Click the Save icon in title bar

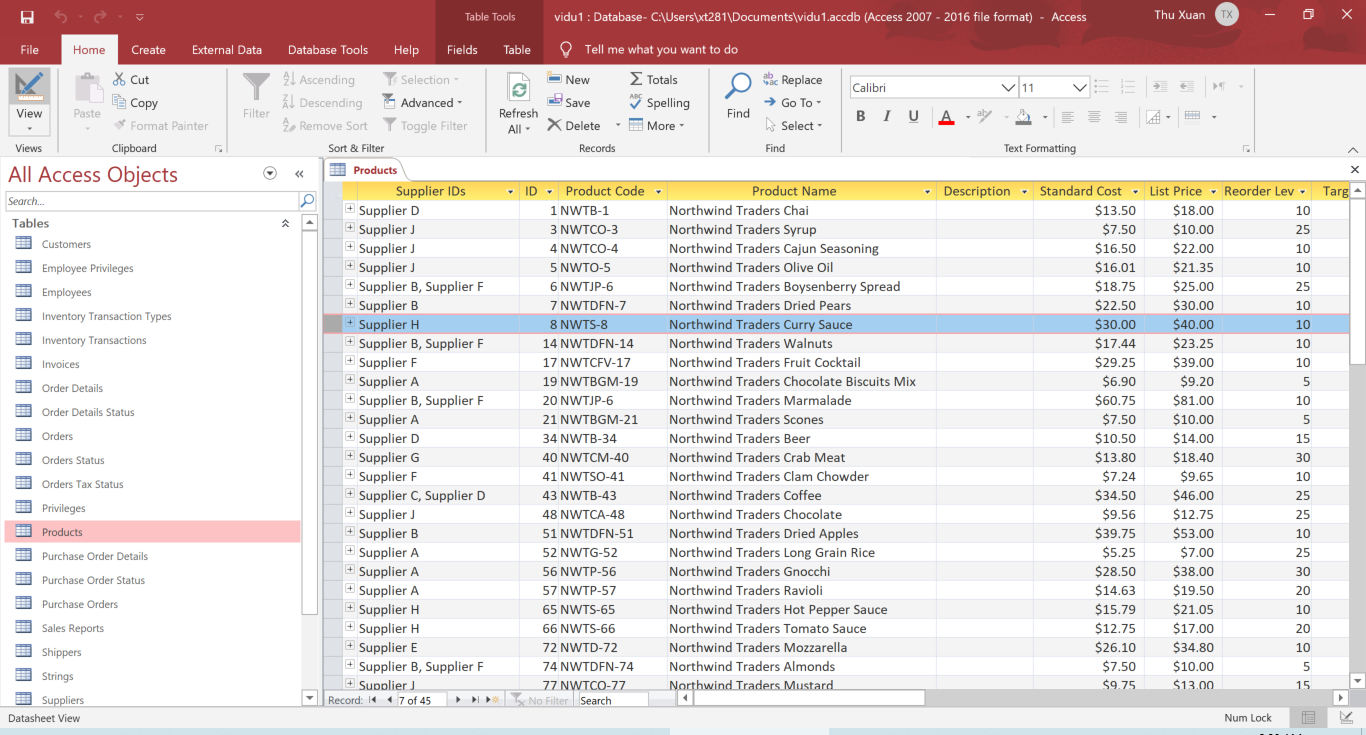click(27, 17)
